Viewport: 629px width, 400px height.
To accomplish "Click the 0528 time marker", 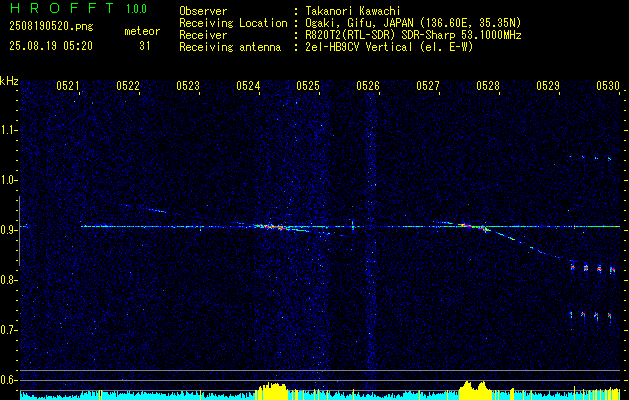I will [488, 85].
